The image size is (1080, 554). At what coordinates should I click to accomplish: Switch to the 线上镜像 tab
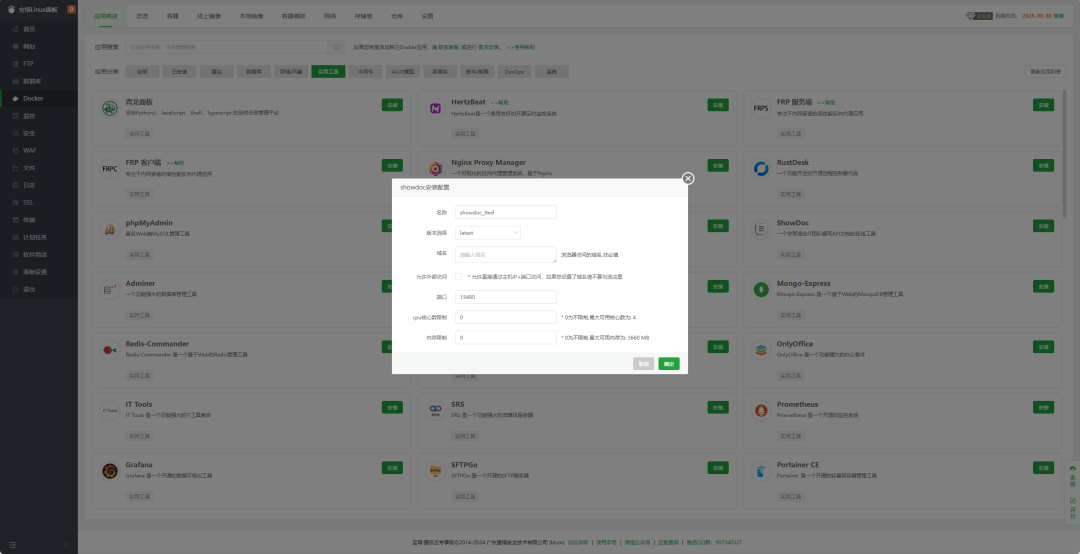(209, 16)
